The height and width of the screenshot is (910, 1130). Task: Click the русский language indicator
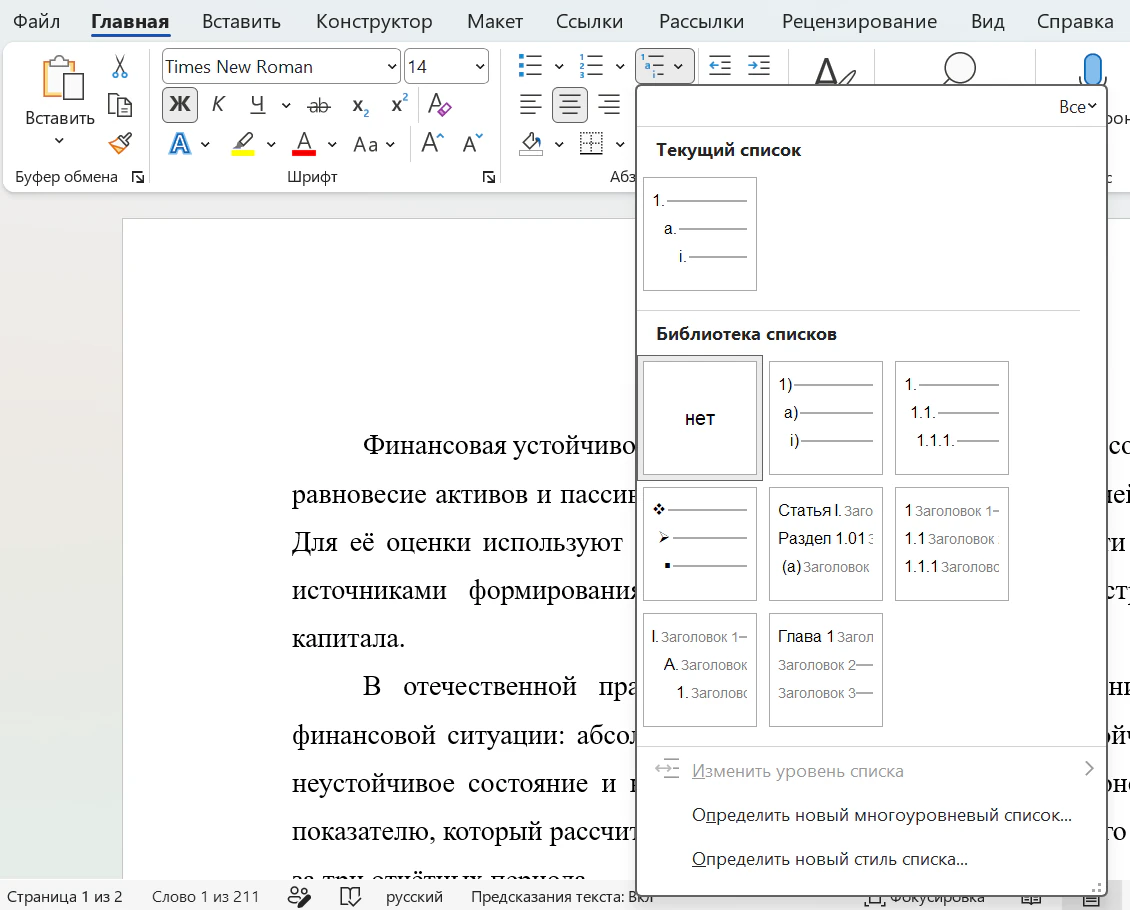coord(414,896)
